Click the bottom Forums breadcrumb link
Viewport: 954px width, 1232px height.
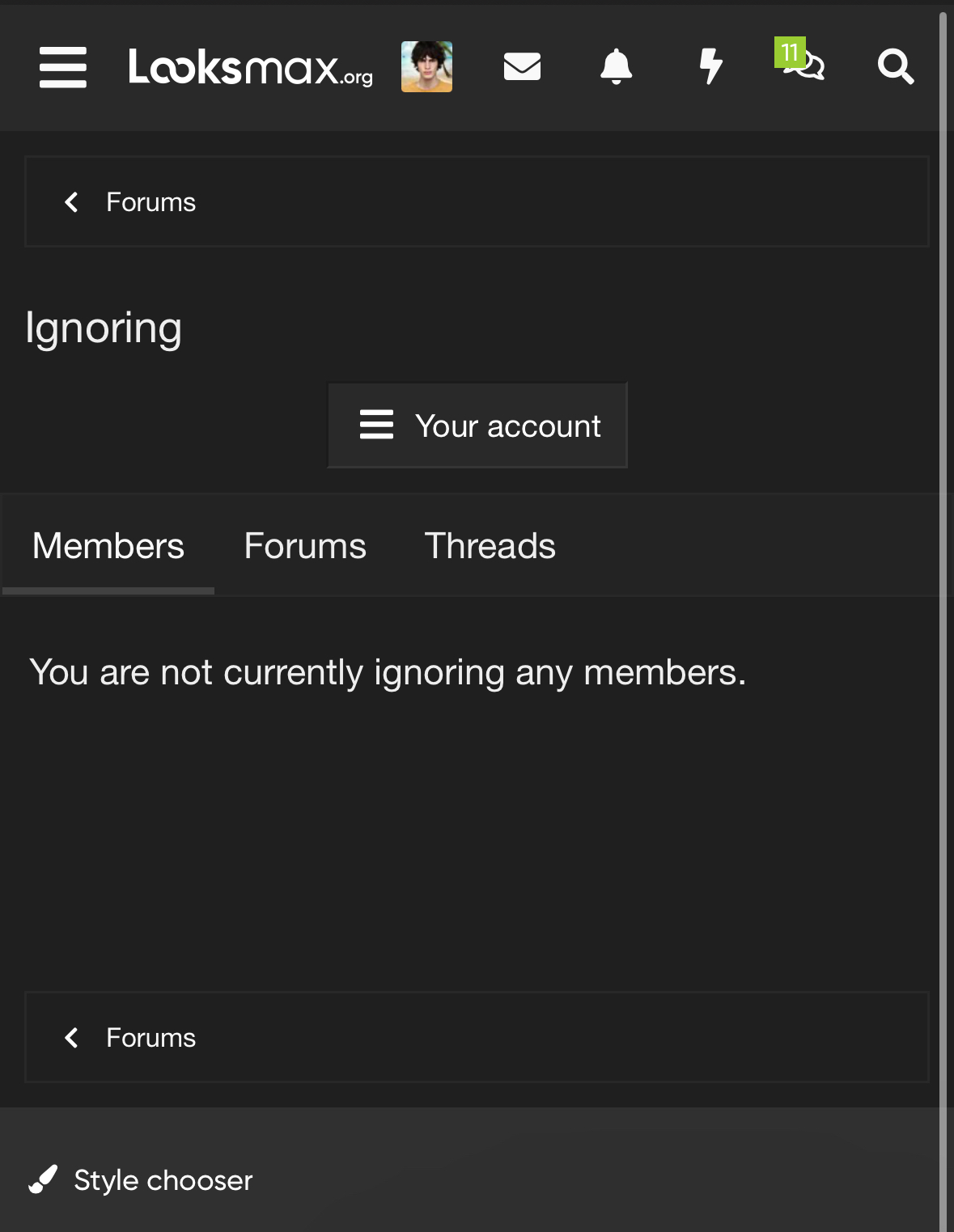[151, 1038]
